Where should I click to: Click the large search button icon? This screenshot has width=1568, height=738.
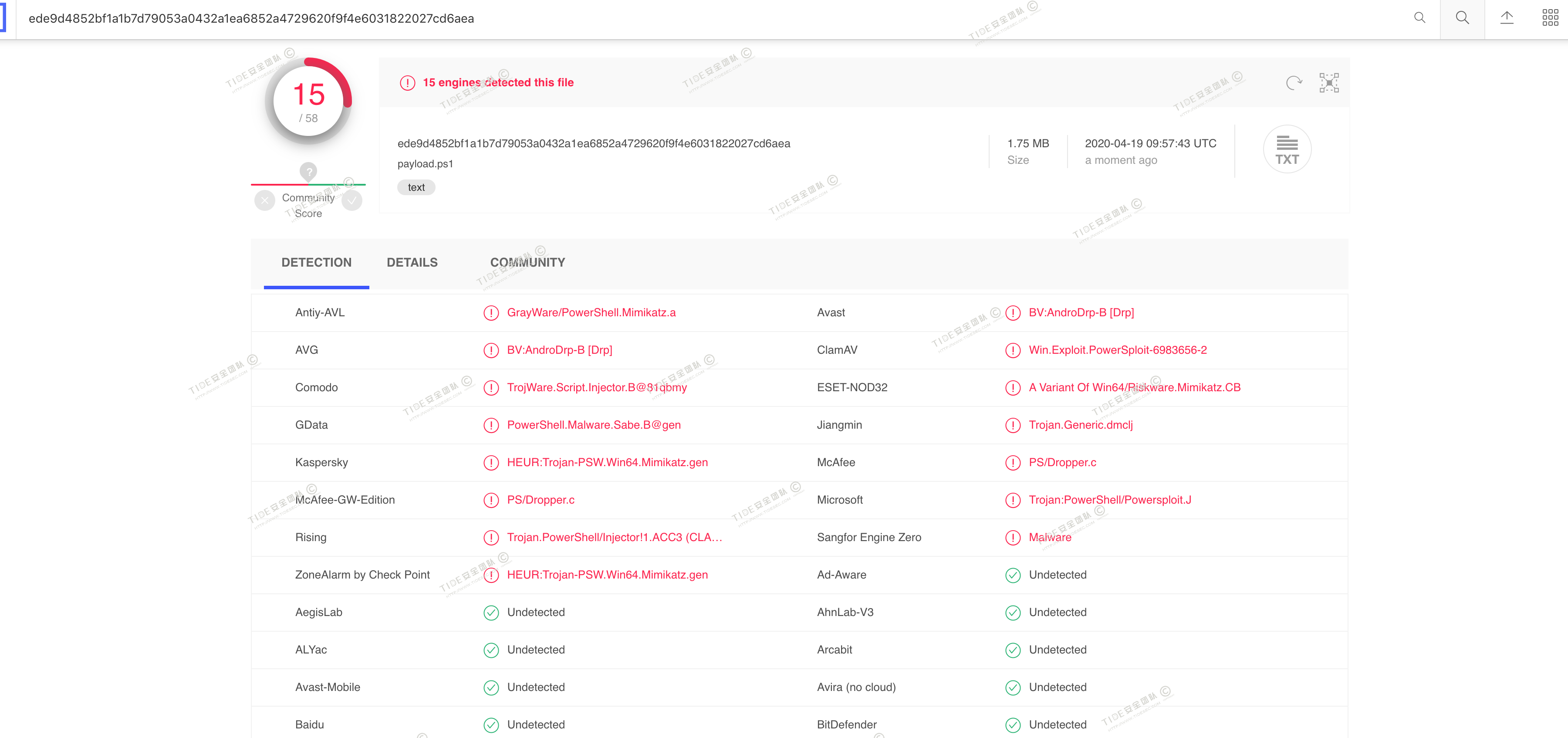(1462, 18)
